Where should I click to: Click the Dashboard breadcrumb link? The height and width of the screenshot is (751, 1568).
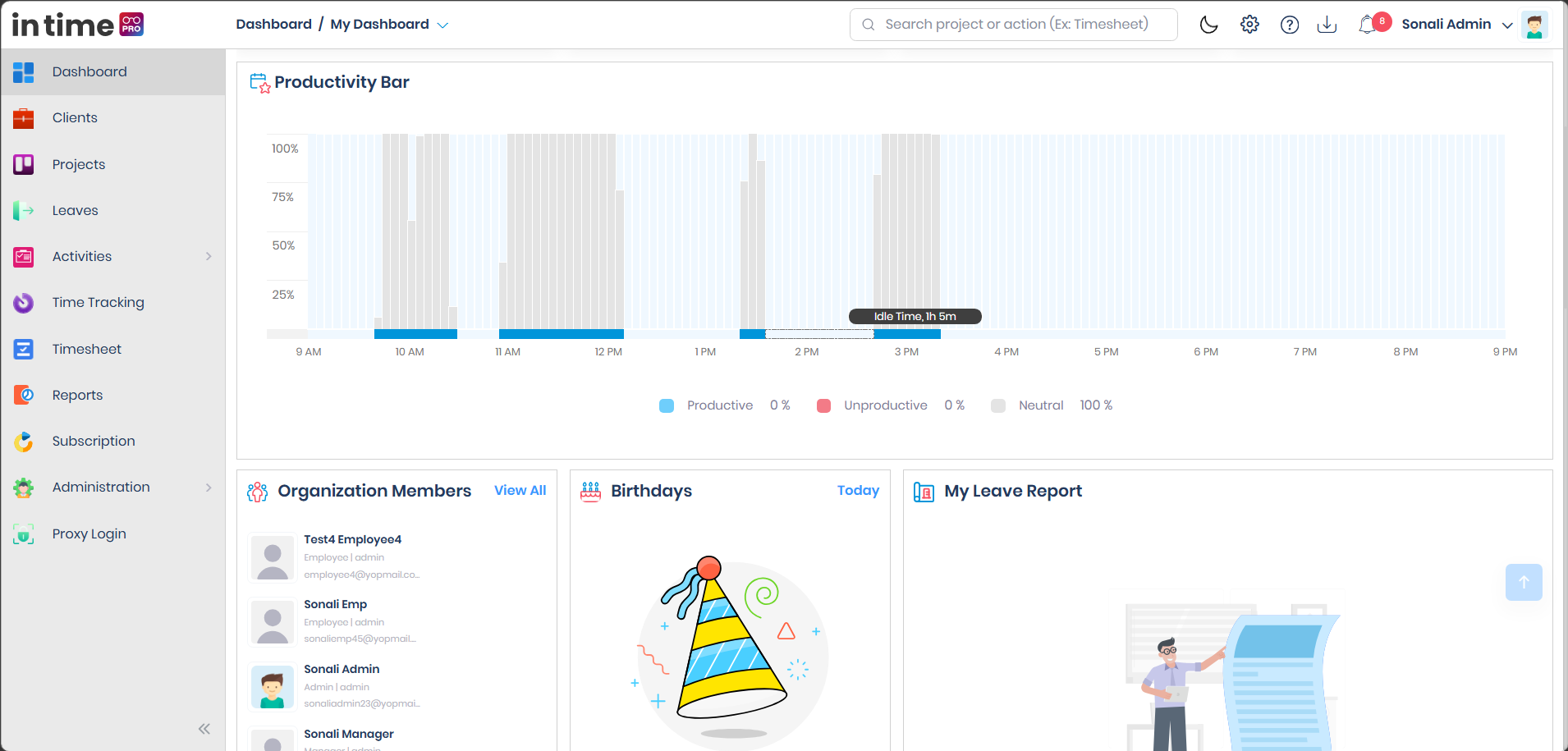pos(273,25)
